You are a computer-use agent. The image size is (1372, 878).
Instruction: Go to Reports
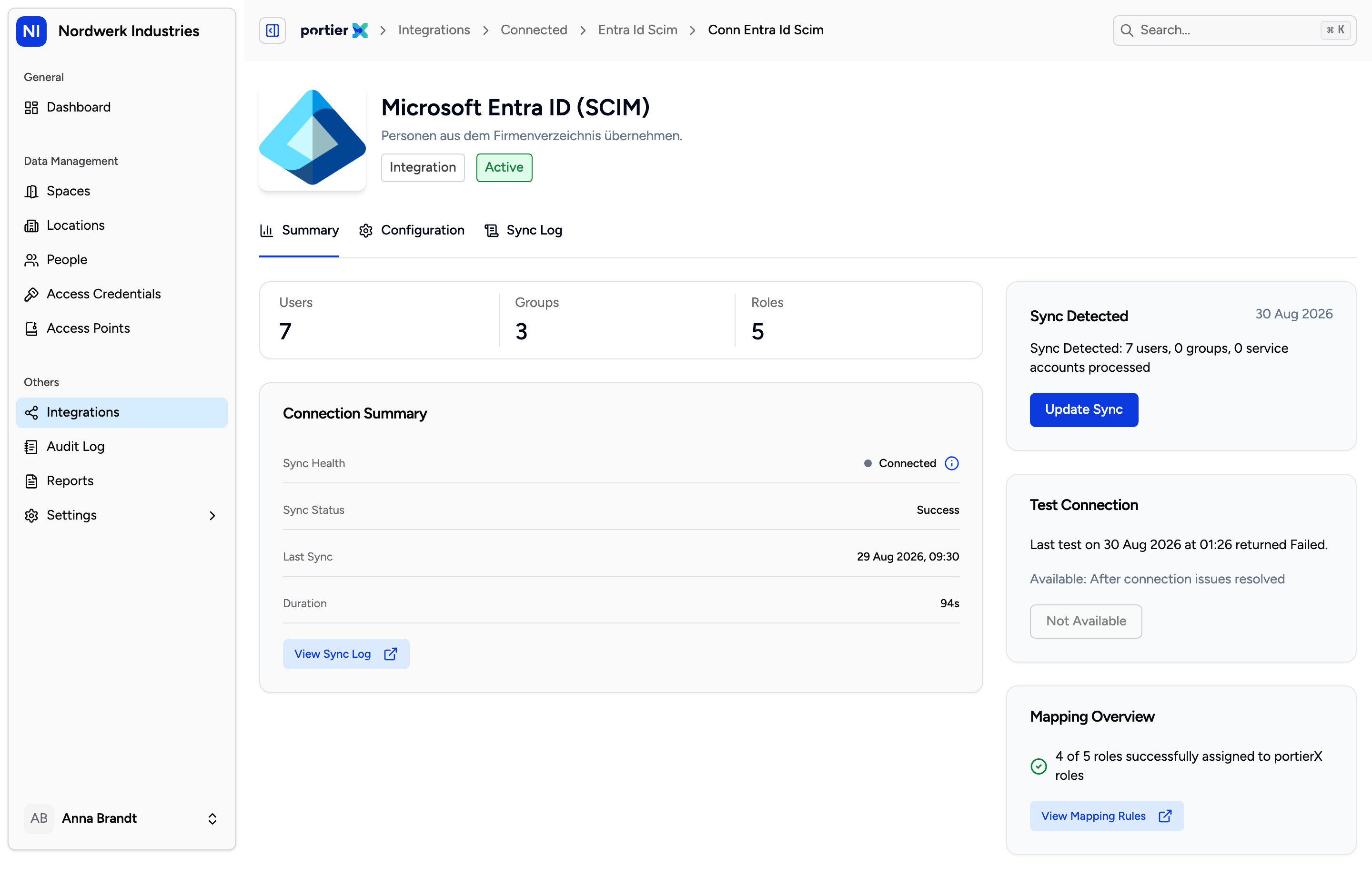[121, 480]
